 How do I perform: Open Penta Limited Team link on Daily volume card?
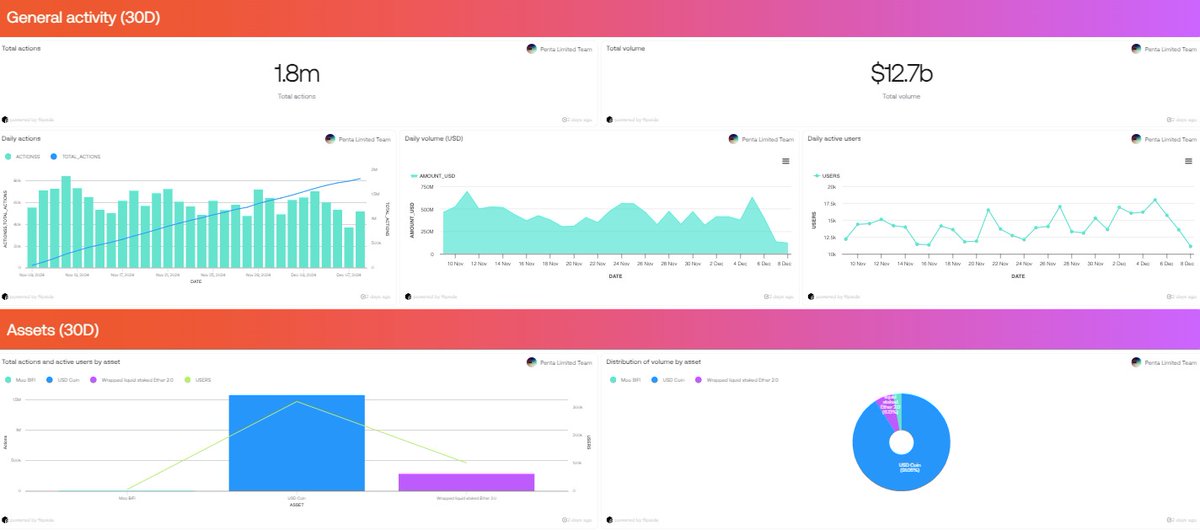coord(767,139)
